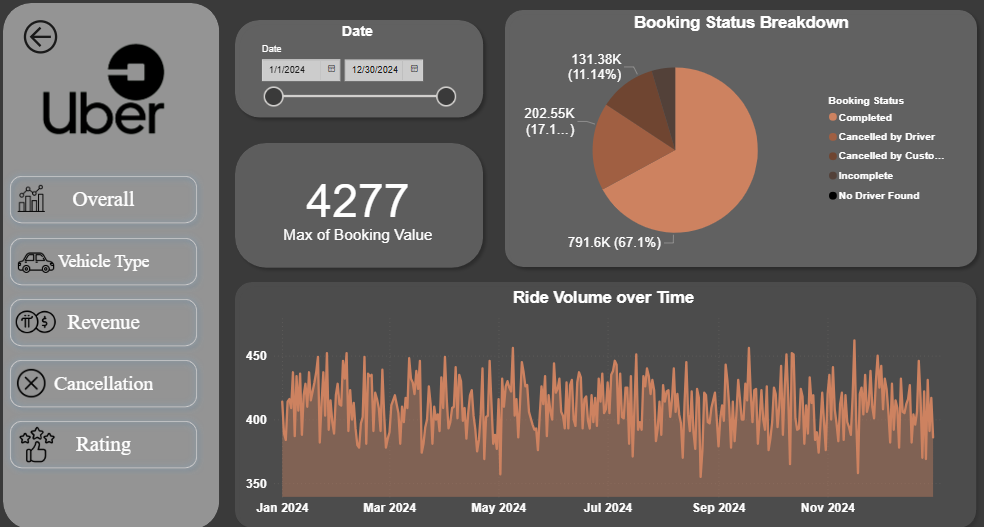
Task: Click the Uber logo image
Action: pyautogui.click(x=103, y=90)
